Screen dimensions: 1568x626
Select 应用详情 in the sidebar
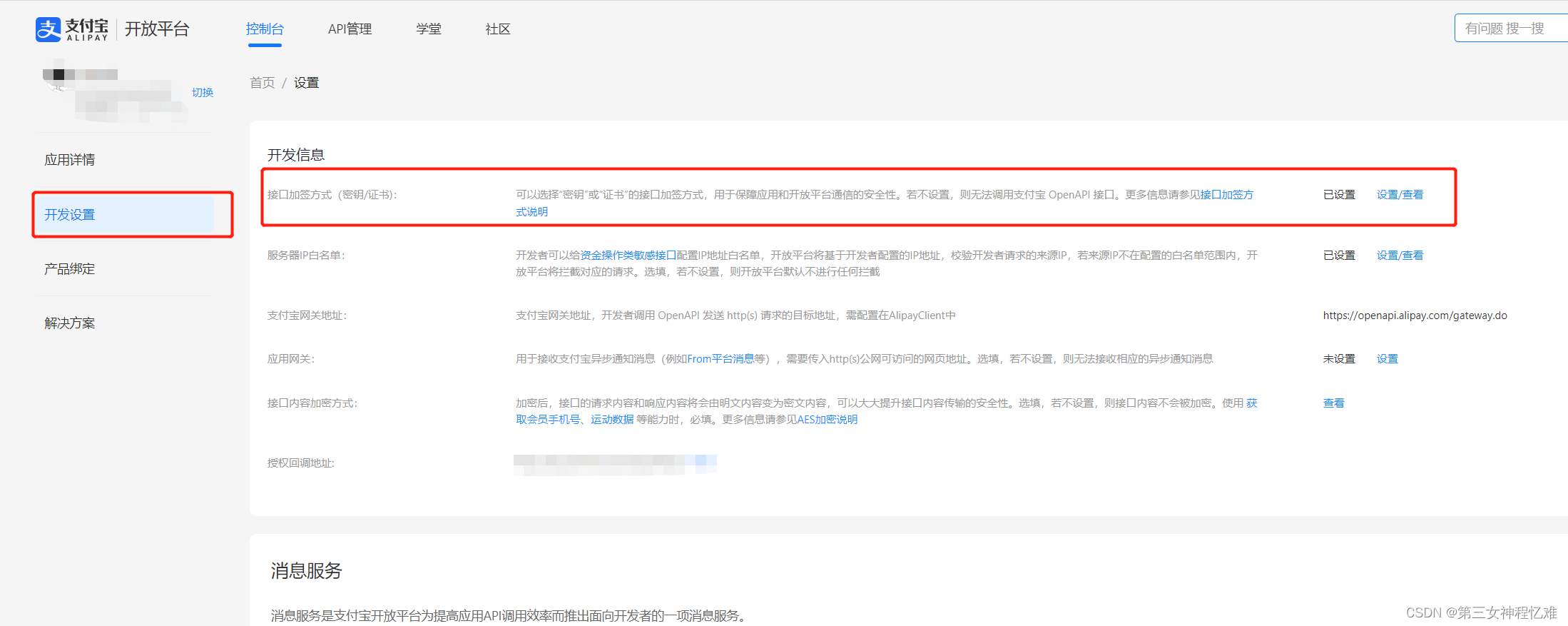coord(70,160)
